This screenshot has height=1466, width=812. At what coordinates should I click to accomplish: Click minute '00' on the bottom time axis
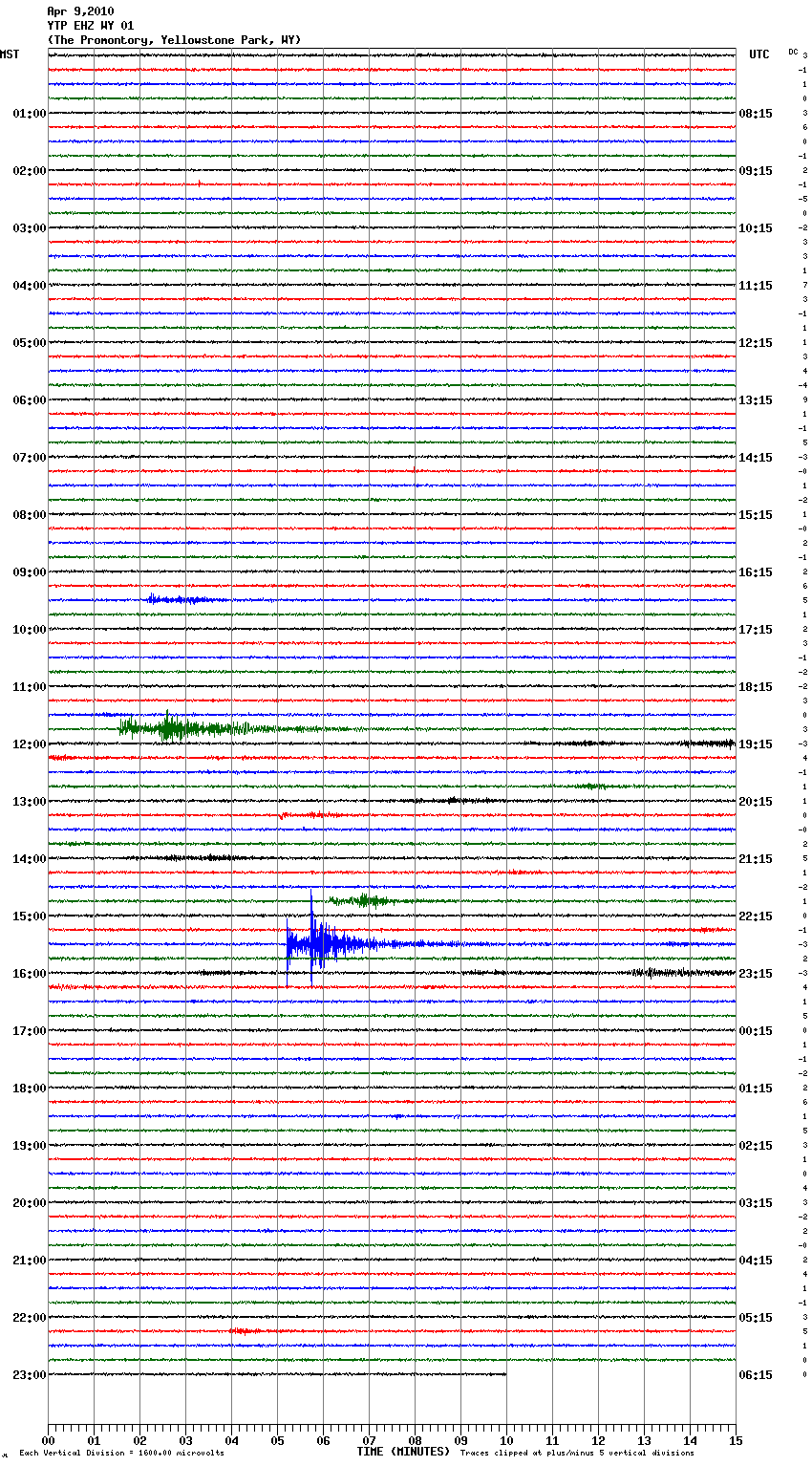tap(48, 1440)
